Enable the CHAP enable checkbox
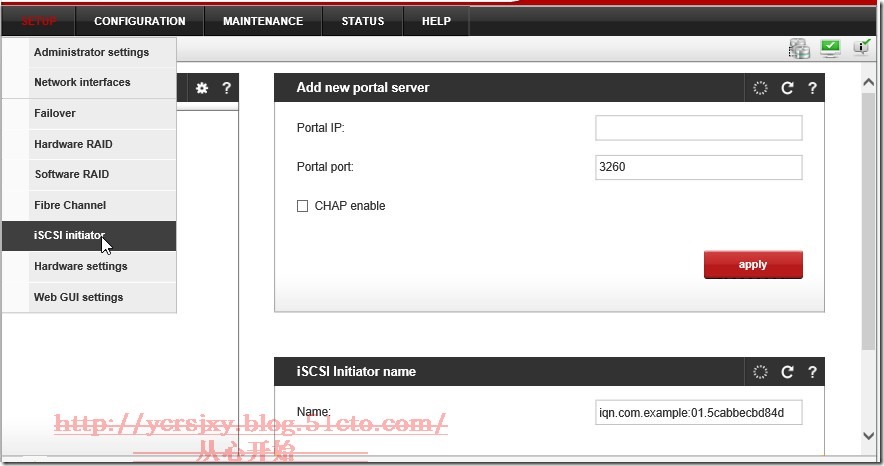 (x=302, y=206)
